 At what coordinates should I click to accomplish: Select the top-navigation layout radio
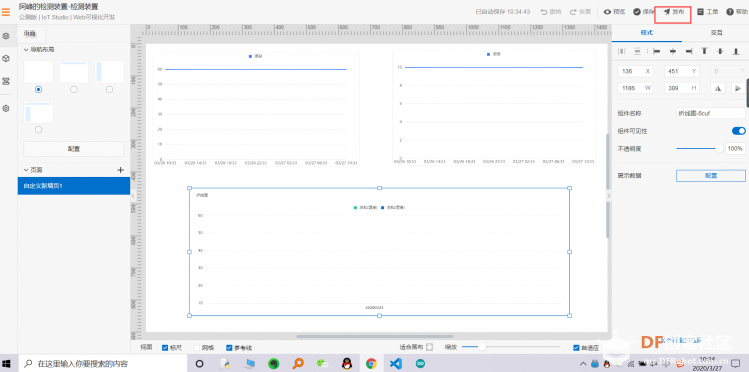point(74,89)
